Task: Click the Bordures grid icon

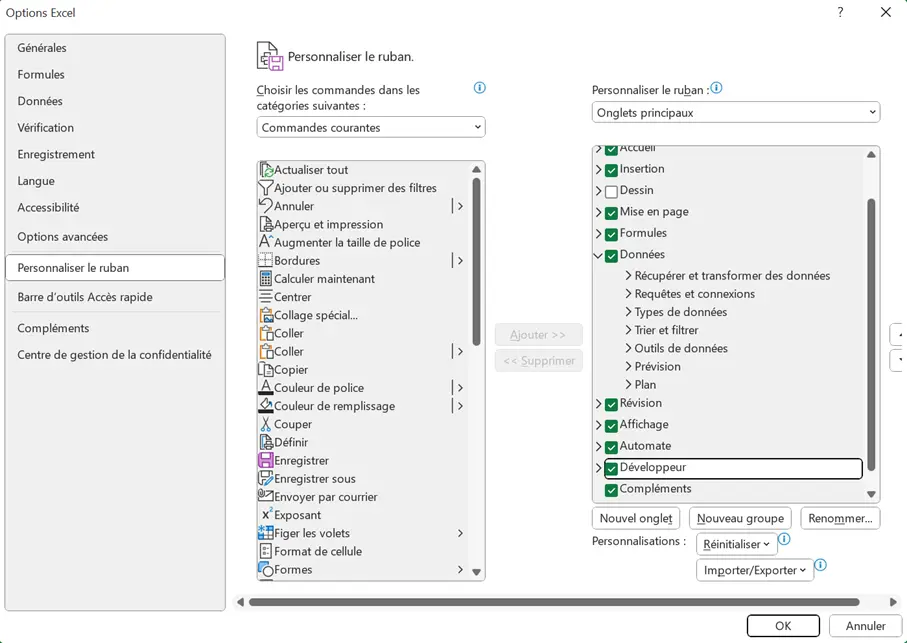Action: (x=266, y=261)
